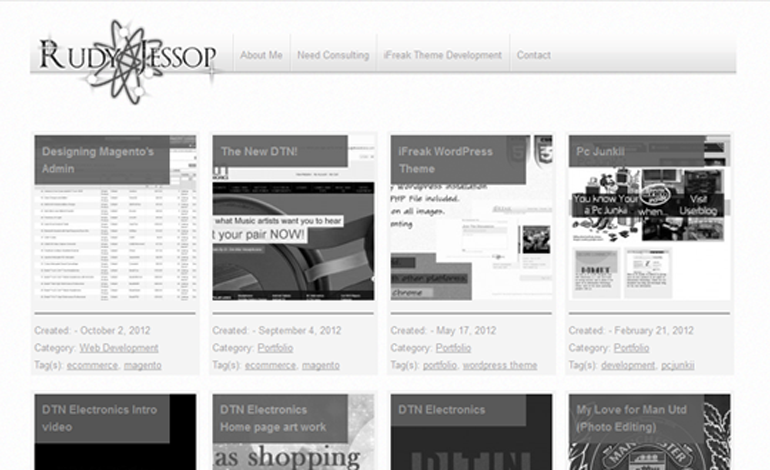Open DTN Electronics Intro video post
Image resolution: width=770 pixels, height=470 pixels.
(x=99, y=418)
